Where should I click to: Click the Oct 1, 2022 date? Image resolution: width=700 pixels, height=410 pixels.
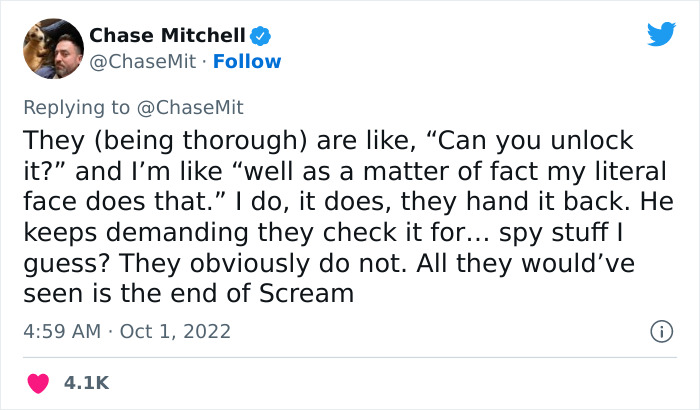pyautogui.click(x=176, y=331)
